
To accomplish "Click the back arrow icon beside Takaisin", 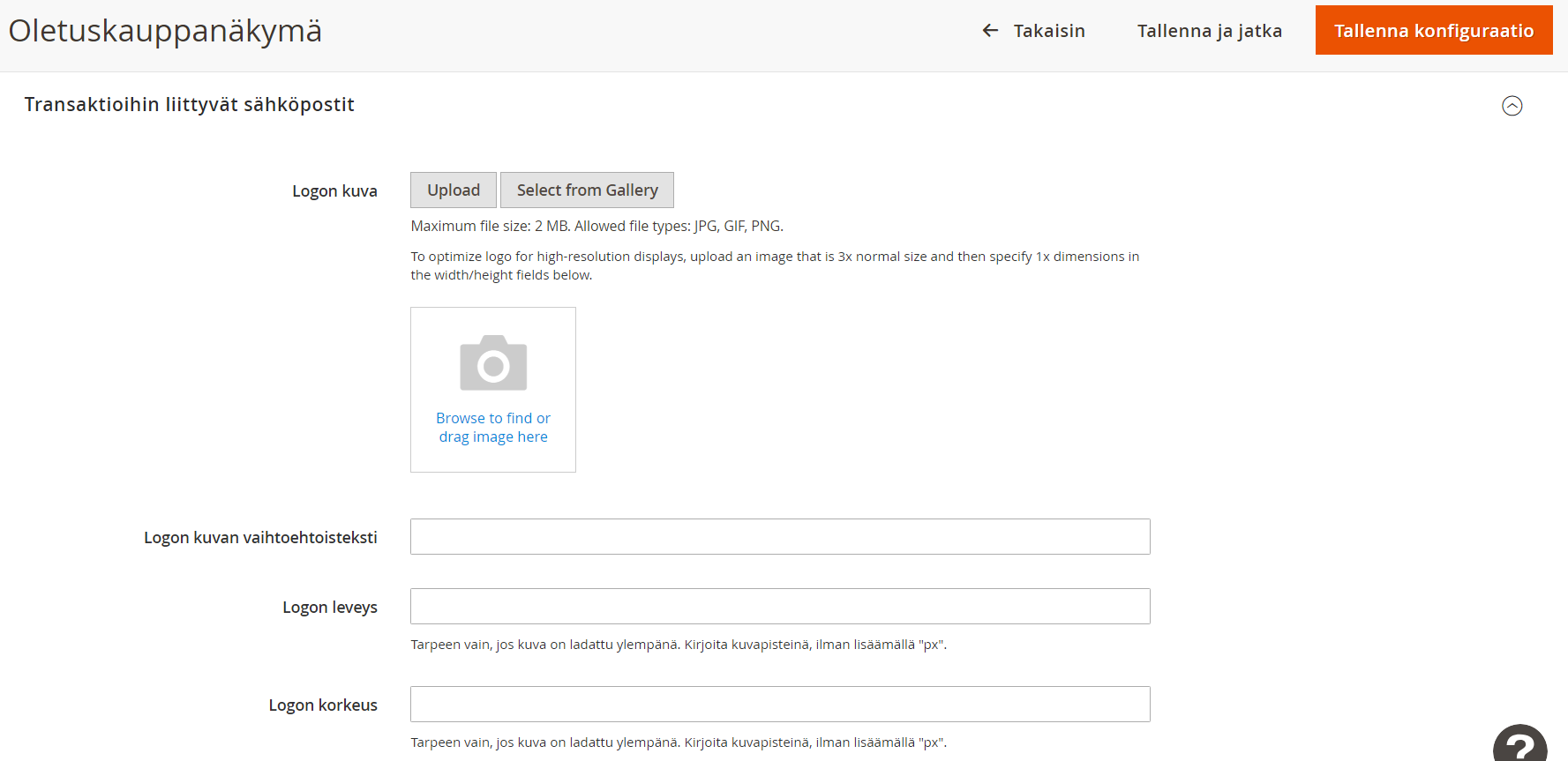I will click(x=990, y=31).
